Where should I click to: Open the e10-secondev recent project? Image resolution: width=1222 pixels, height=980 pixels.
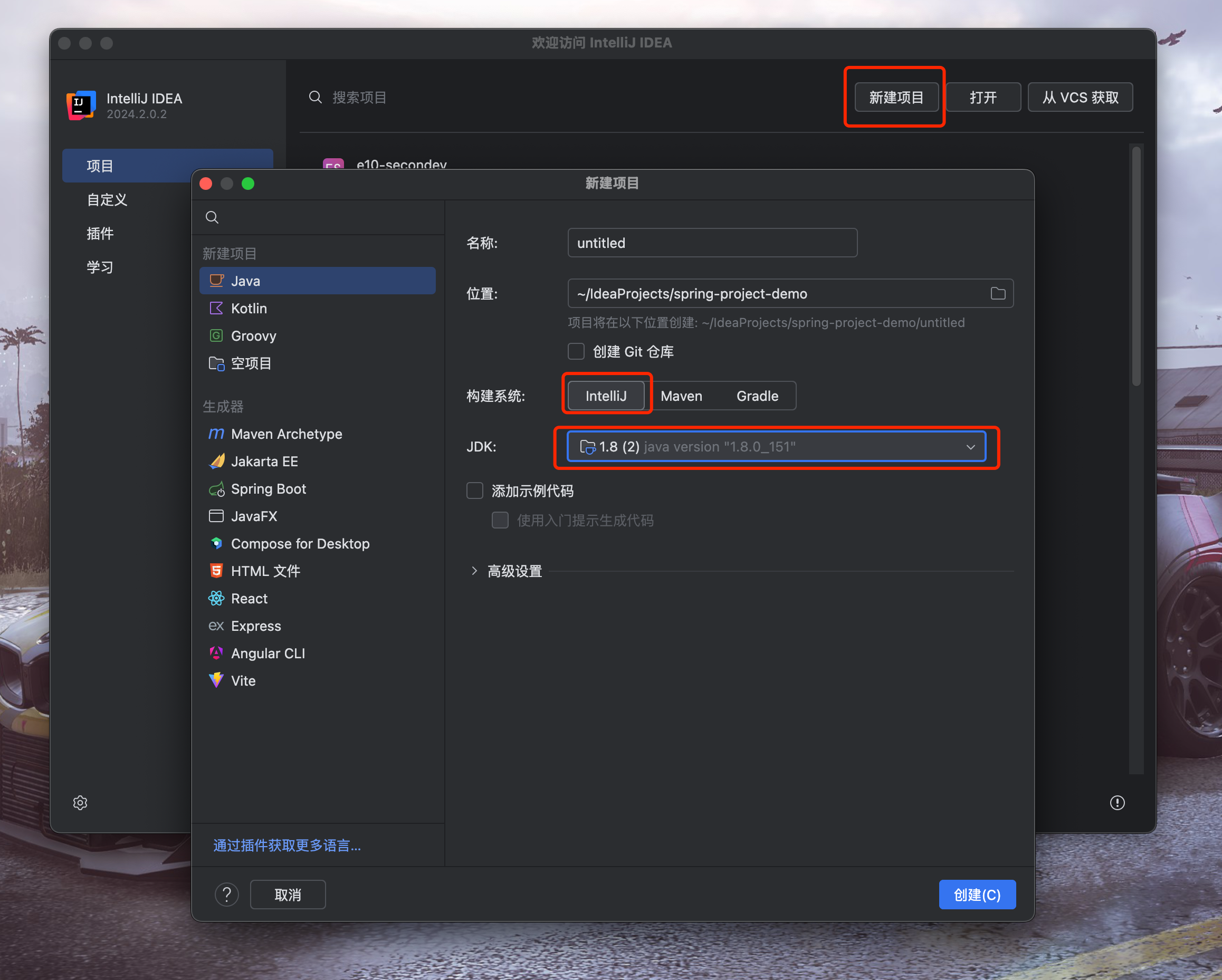tap(402, 164)
